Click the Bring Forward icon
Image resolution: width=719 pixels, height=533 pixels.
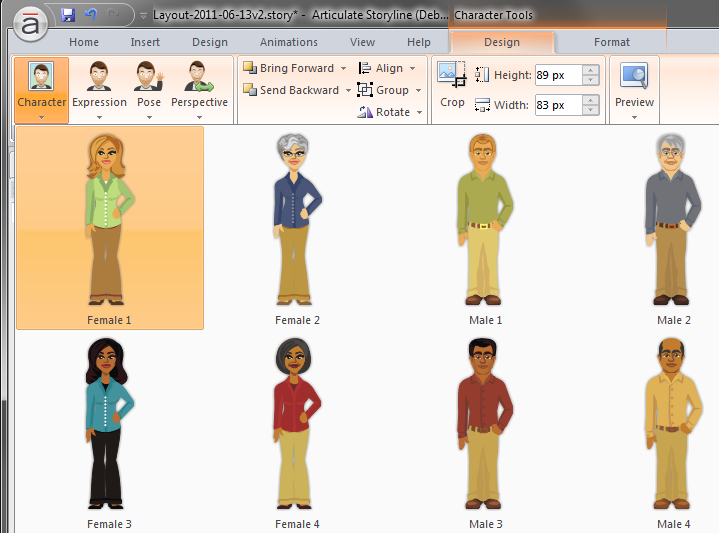point(250,68)
